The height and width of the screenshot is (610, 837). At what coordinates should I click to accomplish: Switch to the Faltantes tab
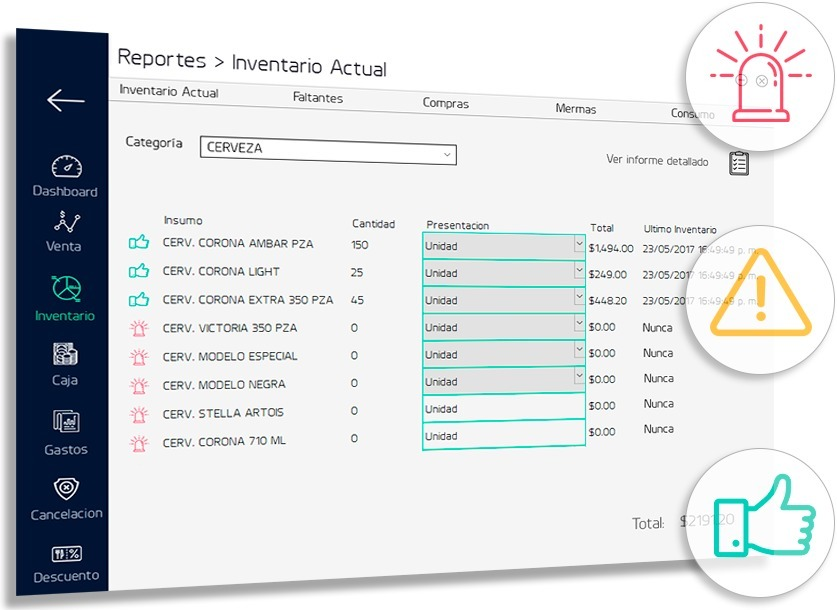[x=317, y=95]
